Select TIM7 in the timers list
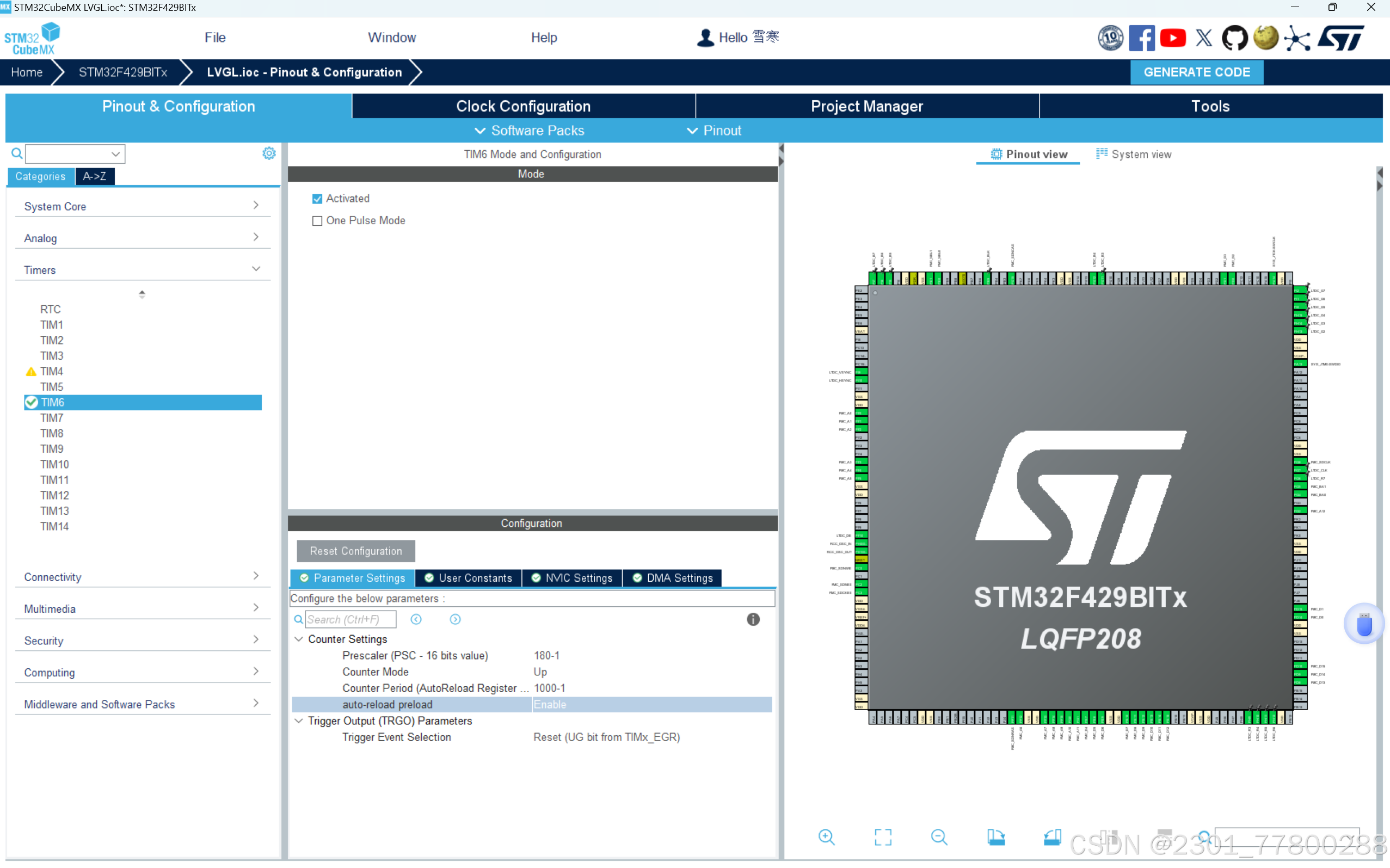1390x868 pixels. (x=52, y=417)
